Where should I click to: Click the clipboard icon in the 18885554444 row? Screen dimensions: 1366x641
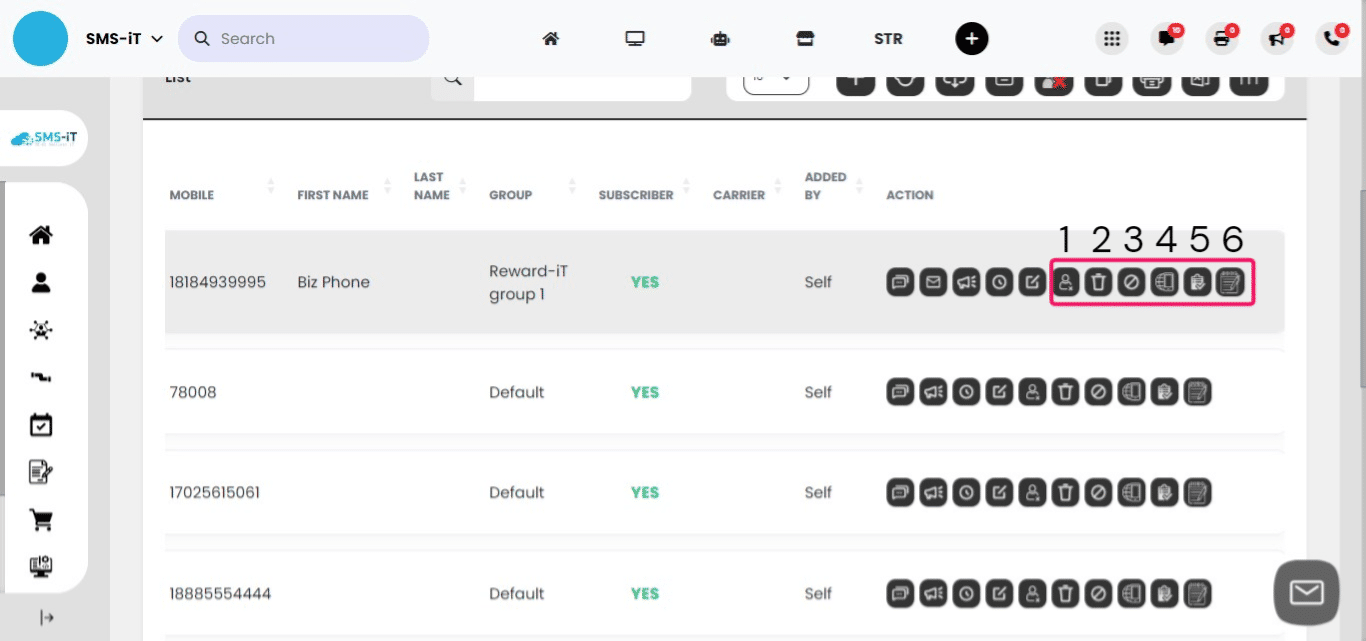(1165, 594)
